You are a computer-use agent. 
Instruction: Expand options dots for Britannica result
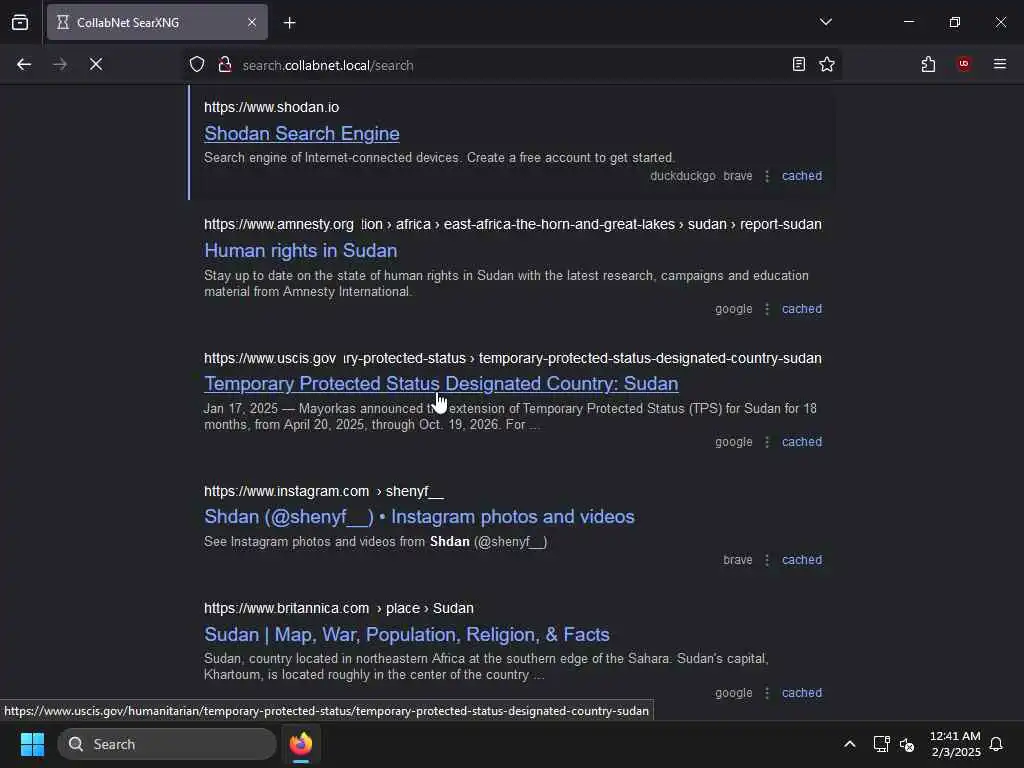(x=767, y=692)
